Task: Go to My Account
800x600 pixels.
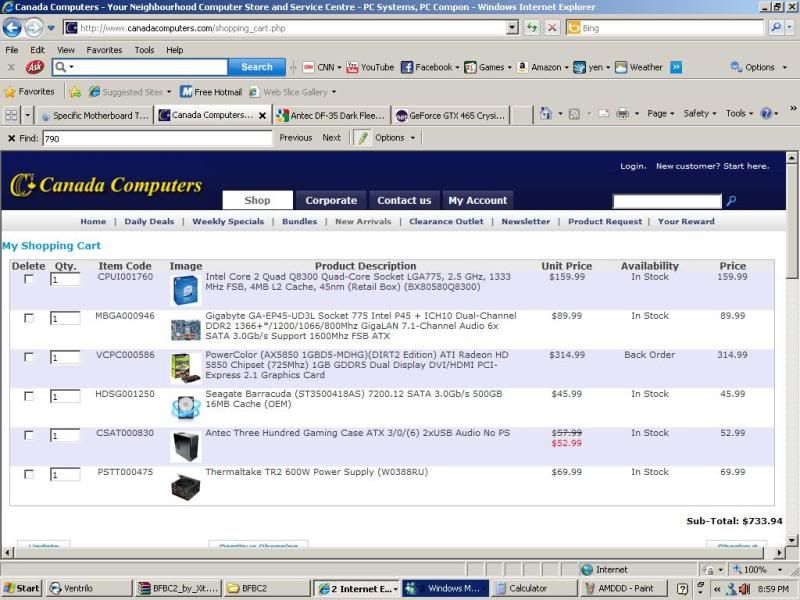Action: pyautogui.click(x=478, y=201)
